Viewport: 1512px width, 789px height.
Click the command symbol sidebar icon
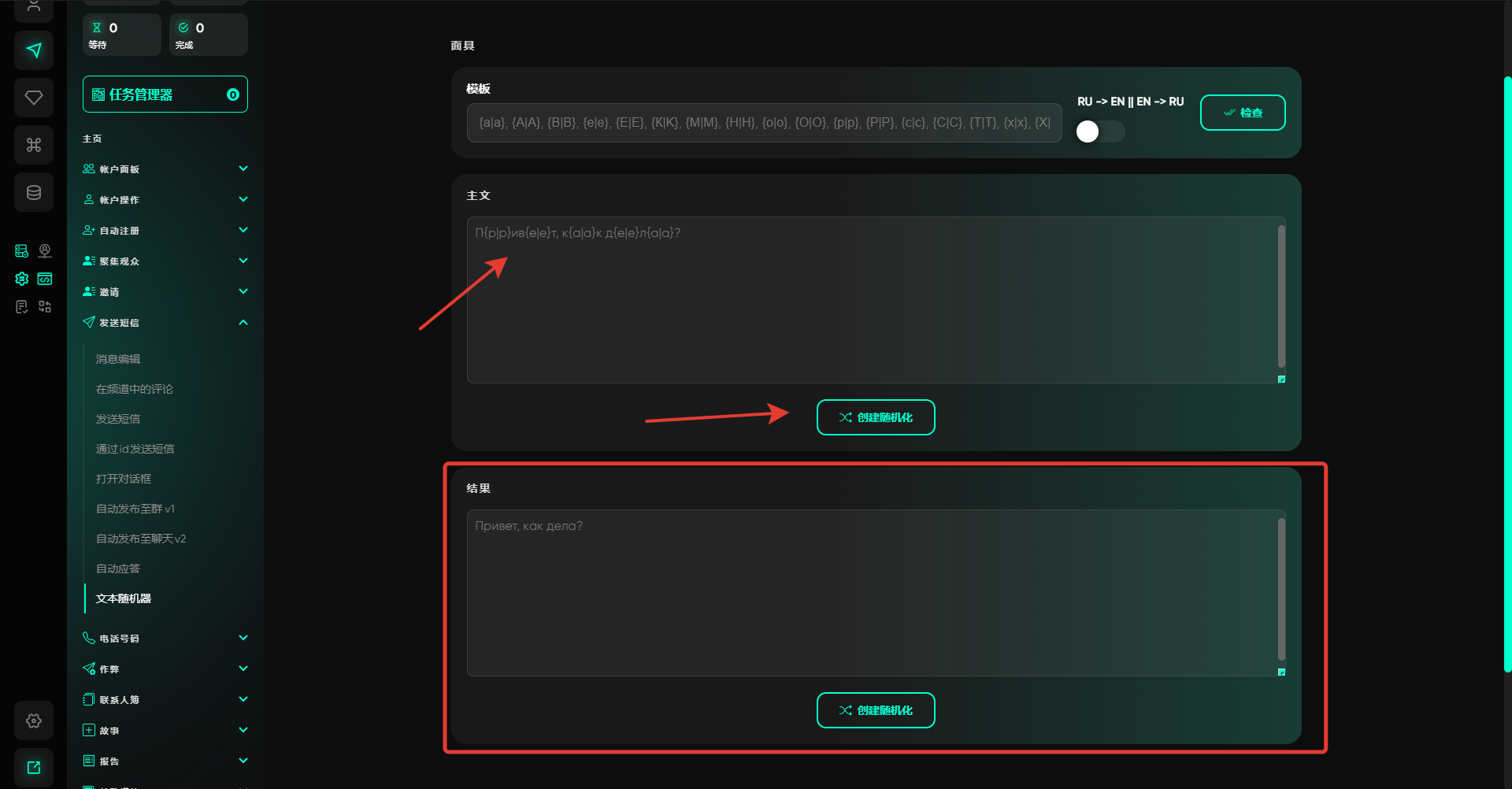pyautogui.click(x=34, y=145)
